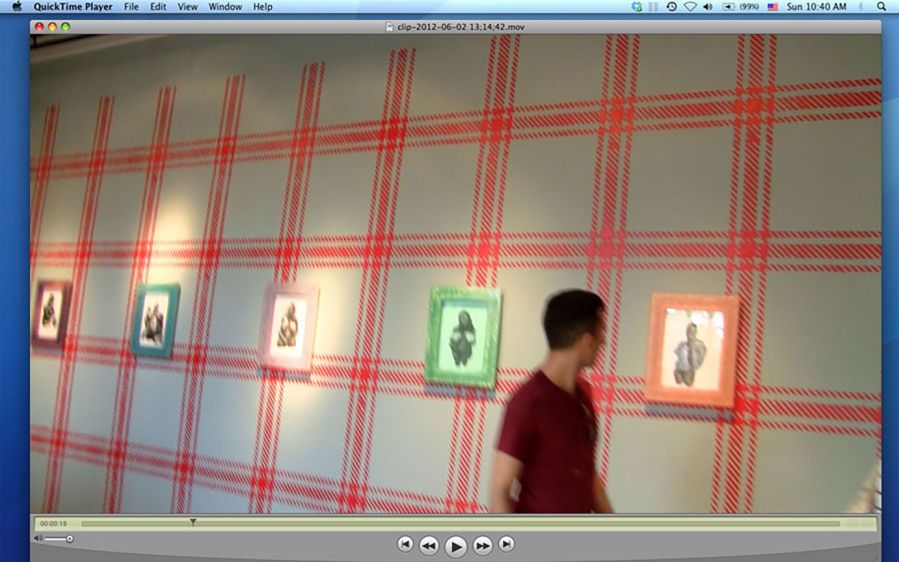The image size is (899, 562).
Task: Click the Rewind button
Action: click(429, 545)
